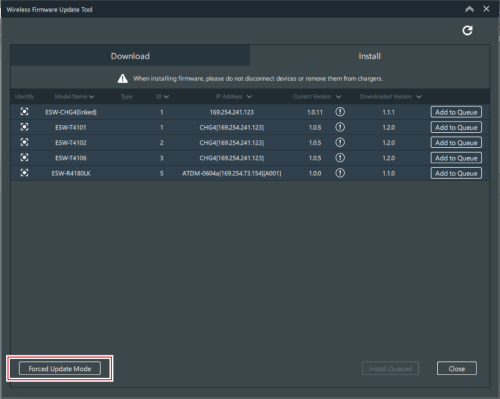Collapse the window using the up-chevron icon

(x=469, y=9)
